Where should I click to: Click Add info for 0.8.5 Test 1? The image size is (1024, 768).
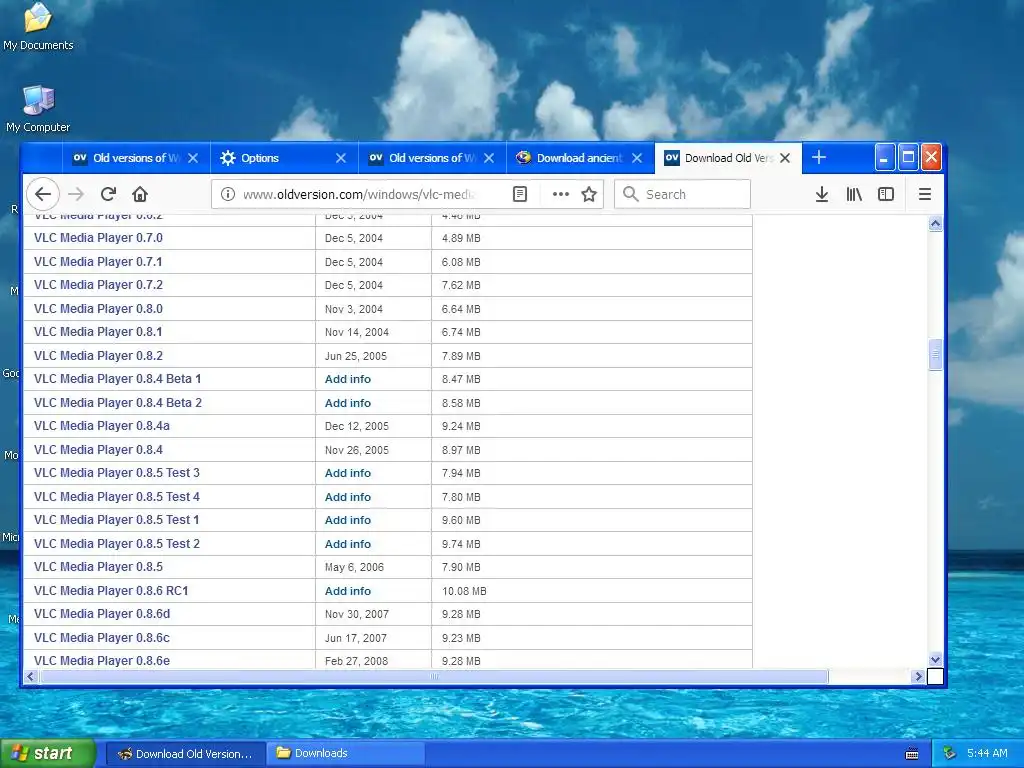tap(347, 520)
